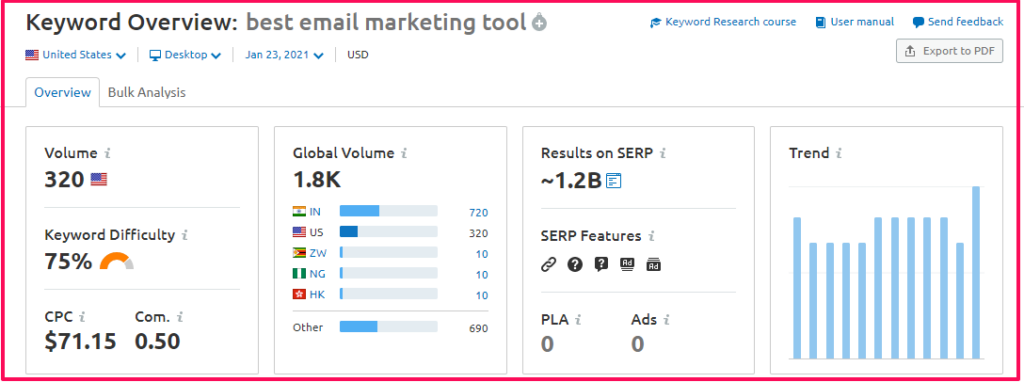Click the Export to PDF button
Image resolution: width=1024 pixels, height=382 pixels.
point(950,51)
